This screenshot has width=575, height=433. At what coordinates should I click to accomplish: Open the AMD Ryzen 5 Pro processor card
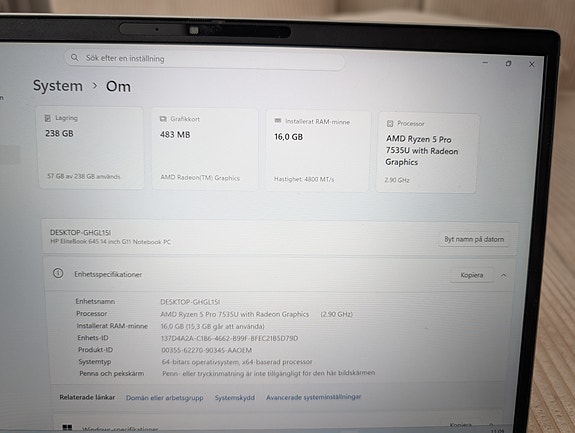[x=427, y=153]
